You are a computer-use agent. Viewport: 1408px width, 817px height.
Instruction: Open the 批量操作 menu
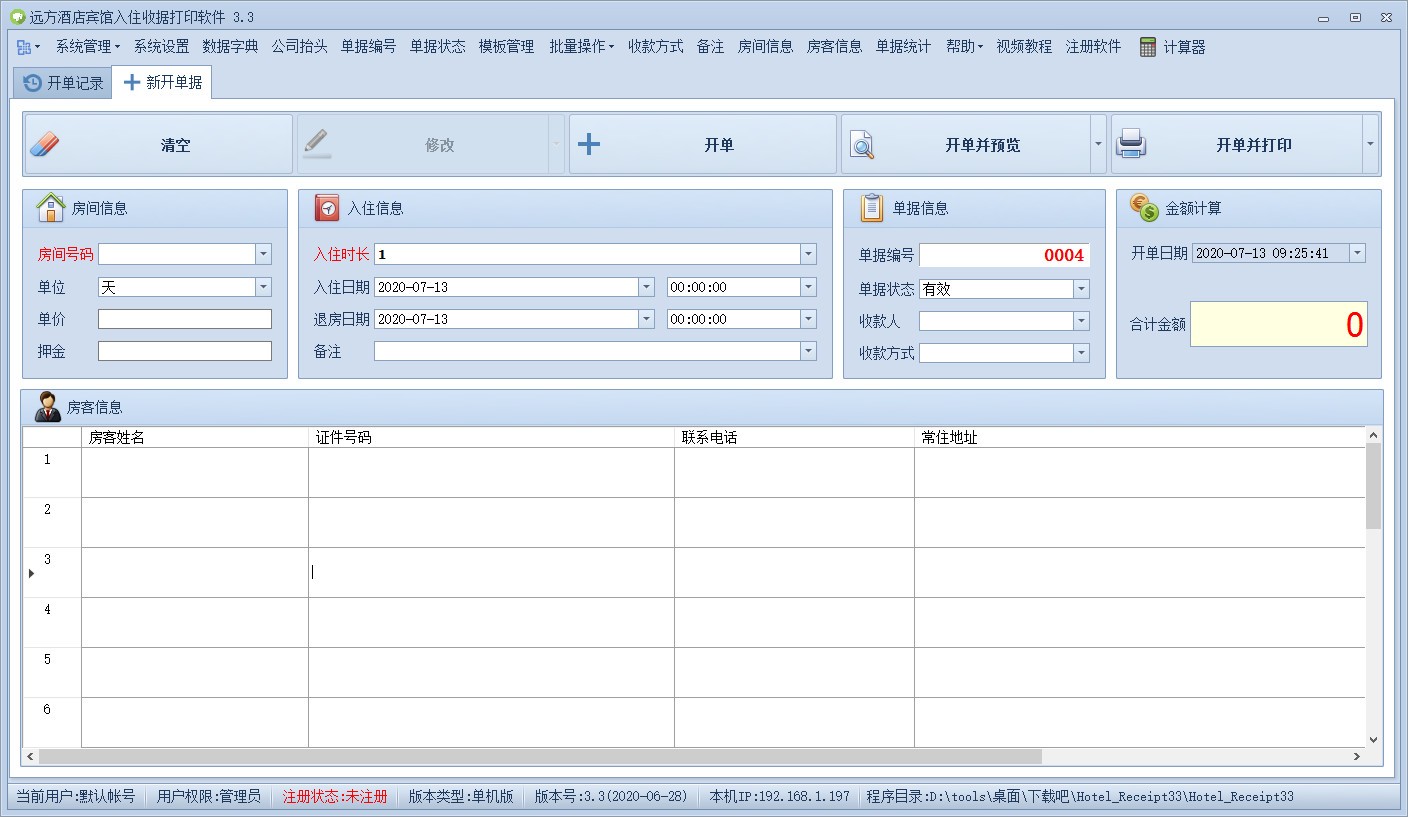click(x=581, y=47)
